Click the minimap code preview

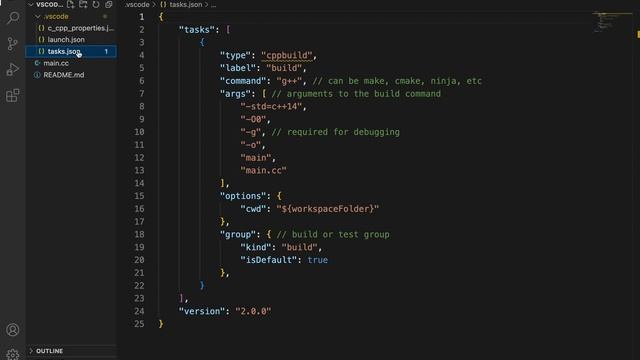pos(605,21)
